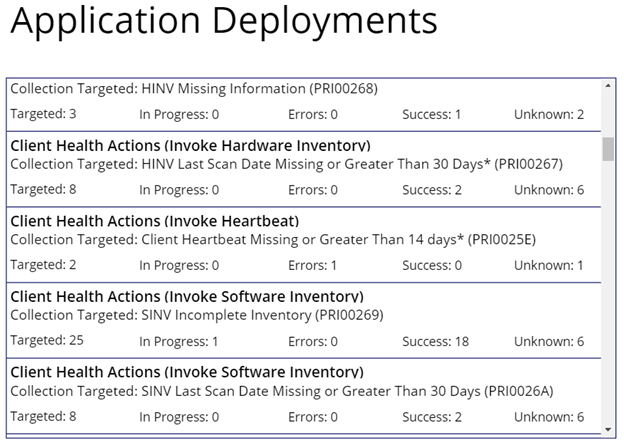
Task: Click HINV Missing Information collection text
Action: tap(194, 89)
